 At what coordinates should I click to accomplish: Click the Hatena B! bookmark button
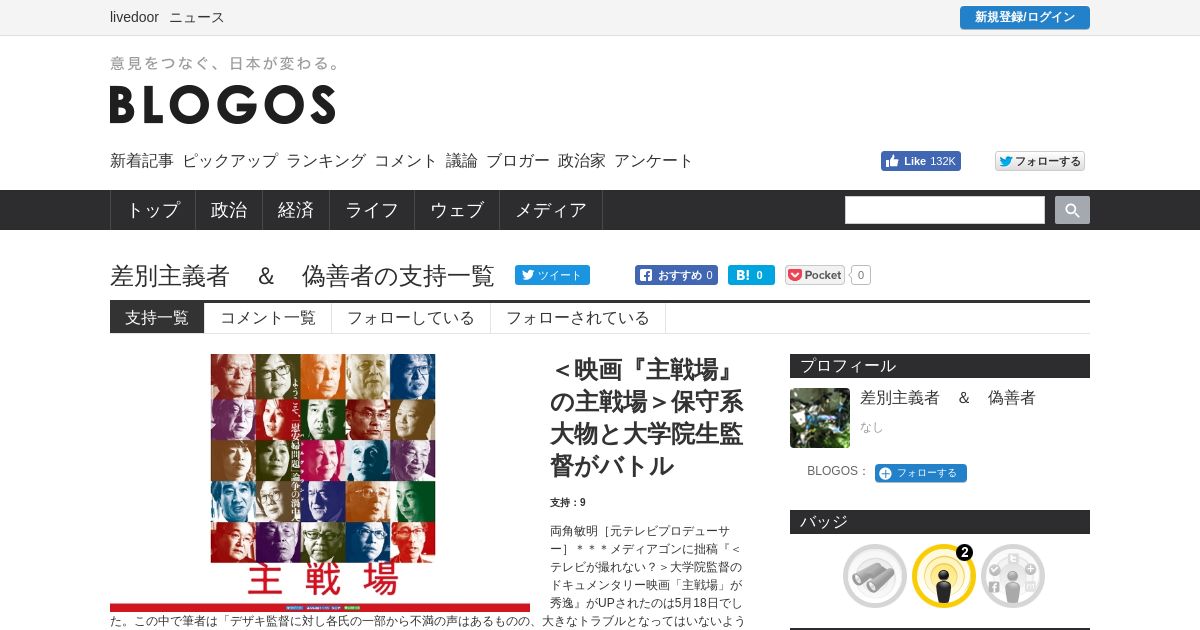pyautogui.click(x=751, y=275)
